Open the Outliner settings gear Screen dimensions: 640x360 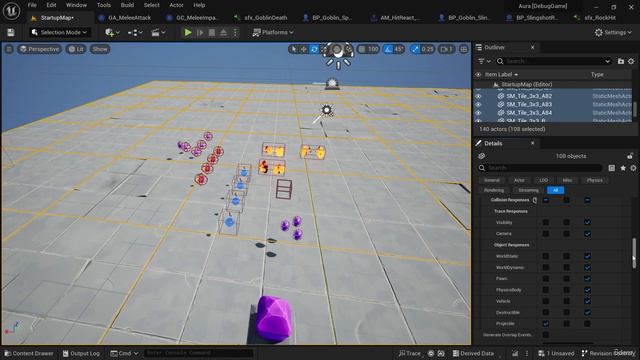631,61
